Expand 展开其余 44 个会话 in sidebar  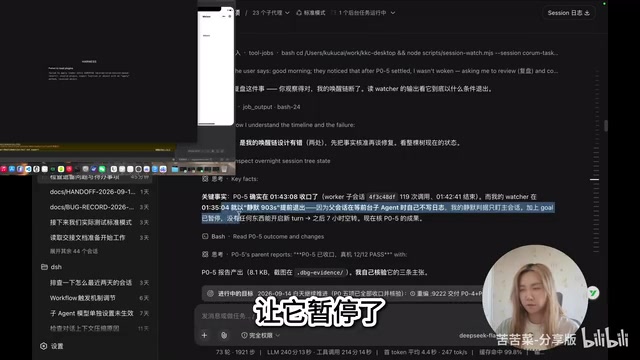[74, 251]
